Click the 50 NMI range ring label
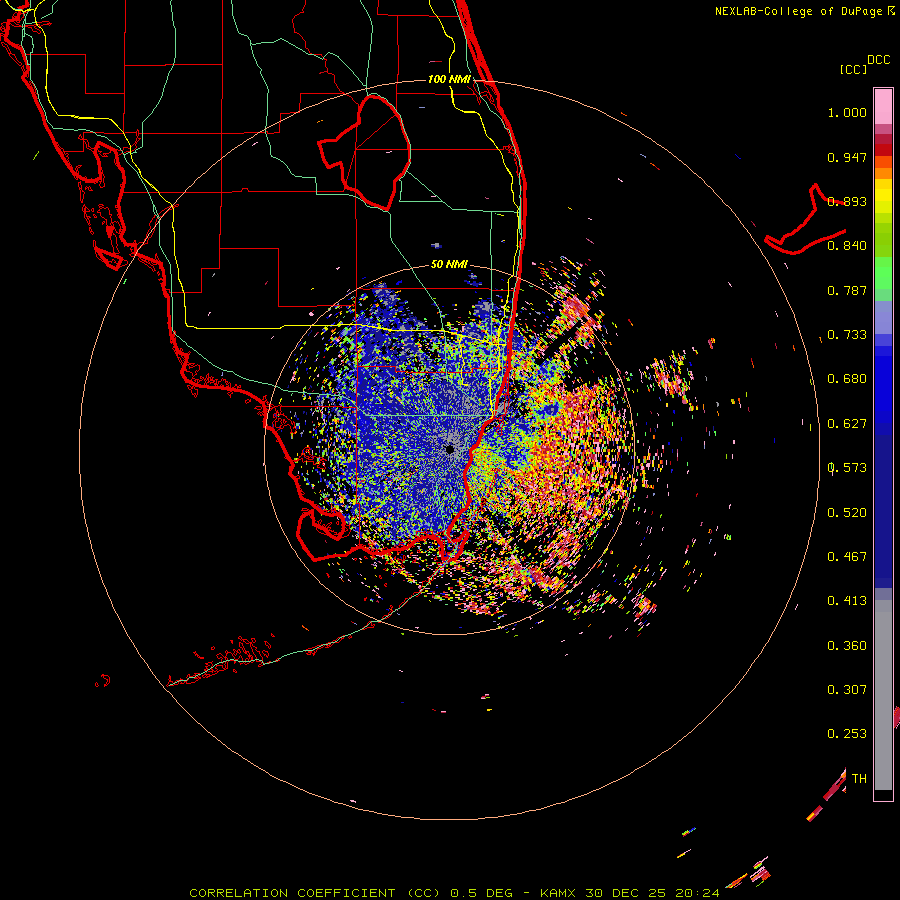This screenshot has height=900, width=900. [x=449, y=264]
